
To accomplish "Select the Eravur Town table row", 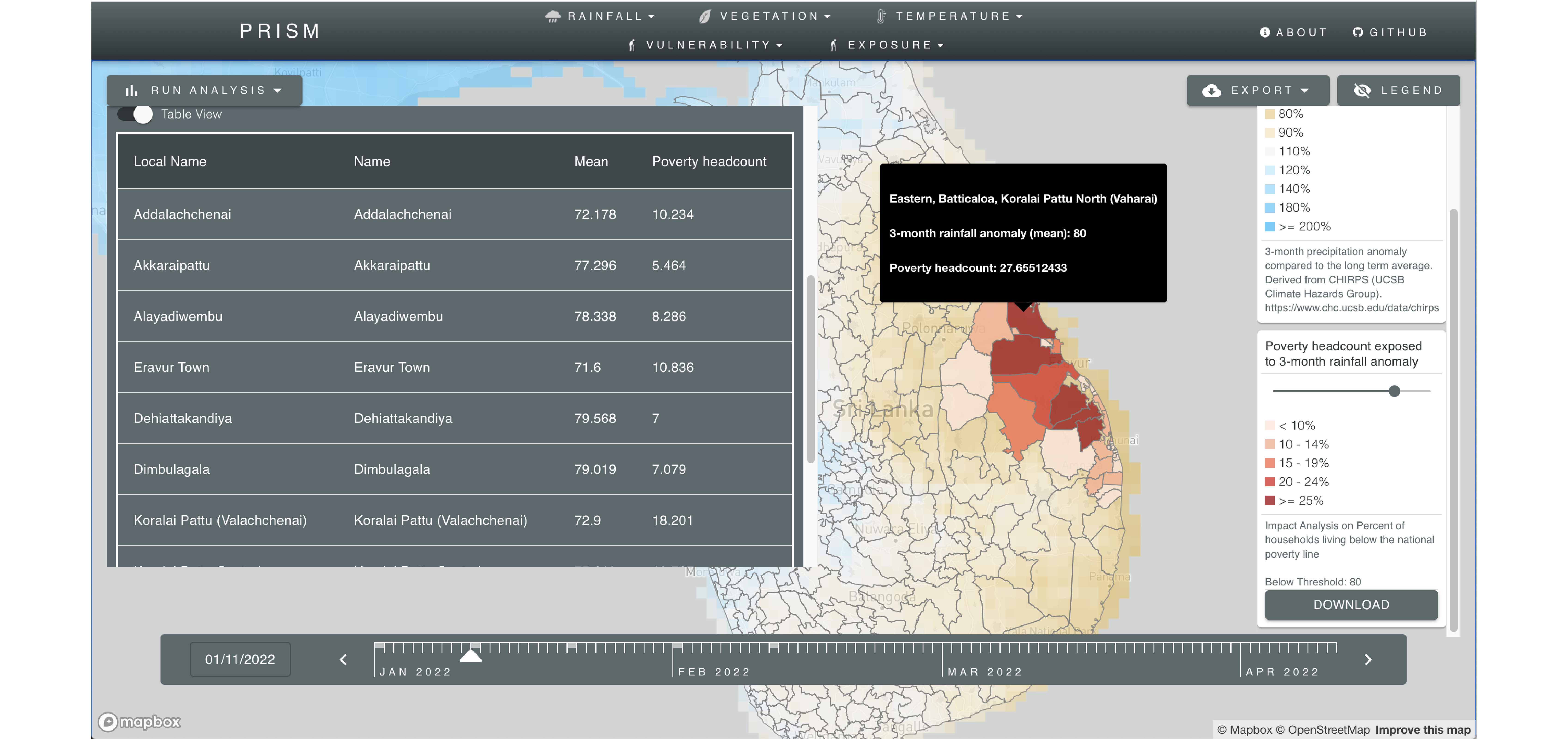I will point(455,367).
